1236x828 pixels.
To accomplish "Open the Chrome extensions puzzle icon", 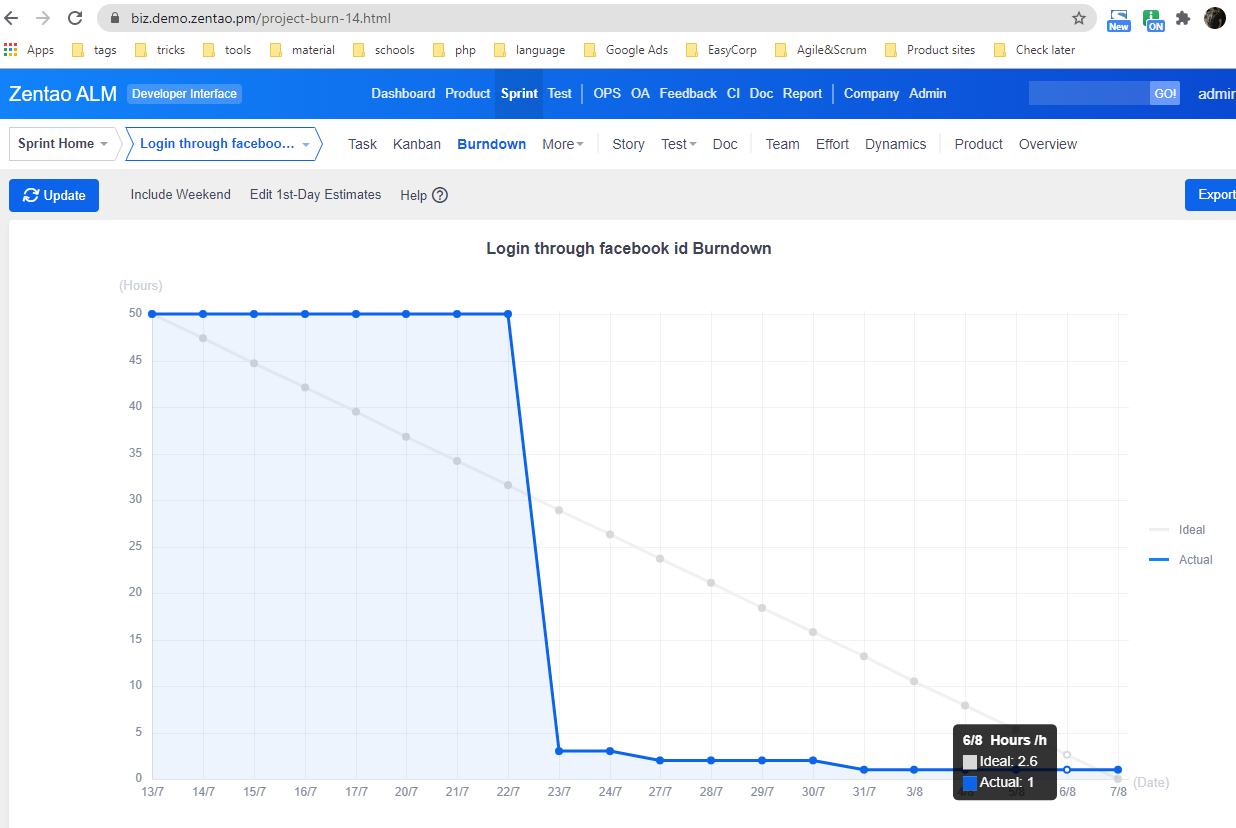I will (1183, 18).
